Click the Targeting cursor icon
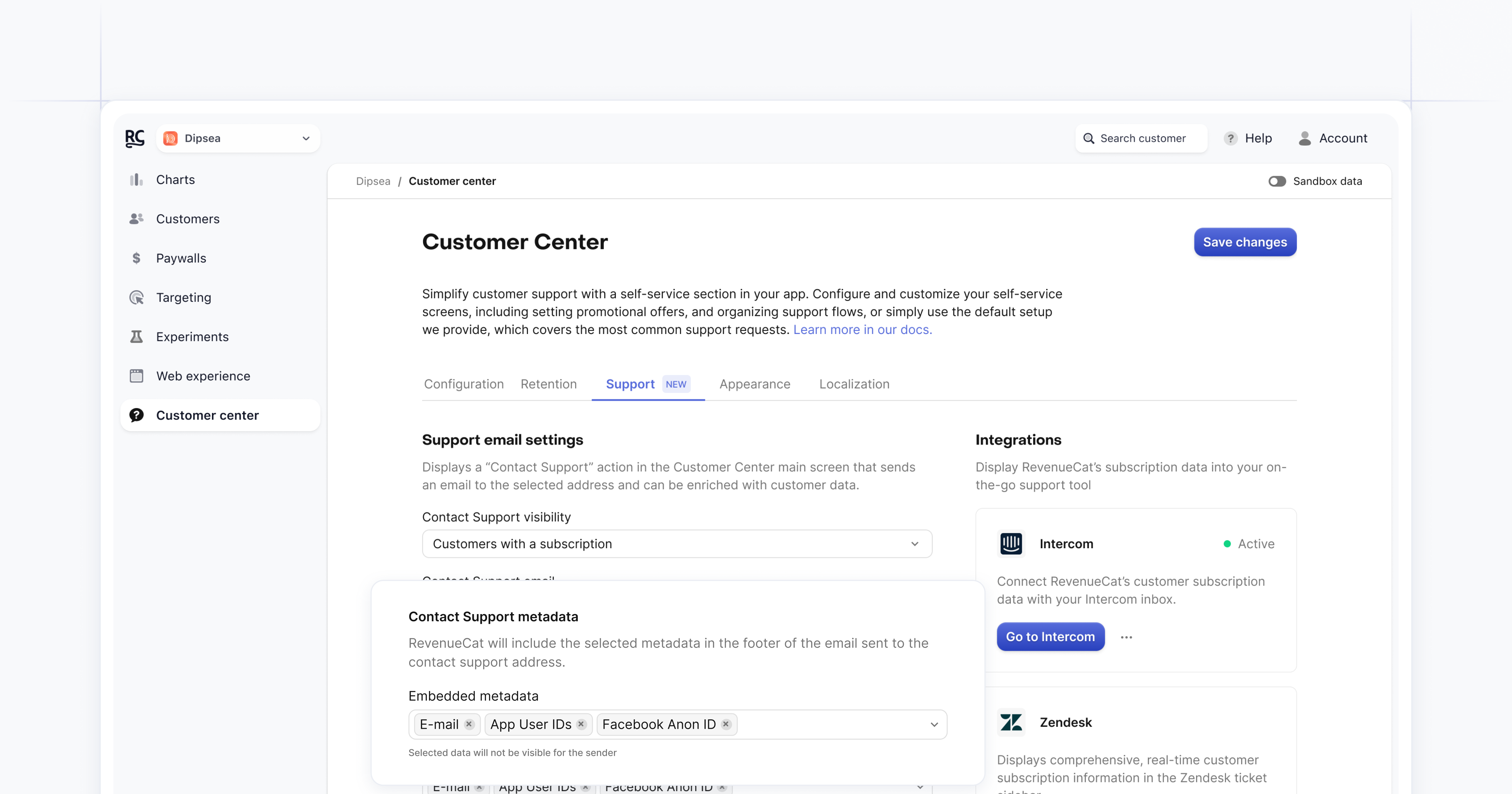This screenshot has width=1512, height=794. click(x=136, y=297)
